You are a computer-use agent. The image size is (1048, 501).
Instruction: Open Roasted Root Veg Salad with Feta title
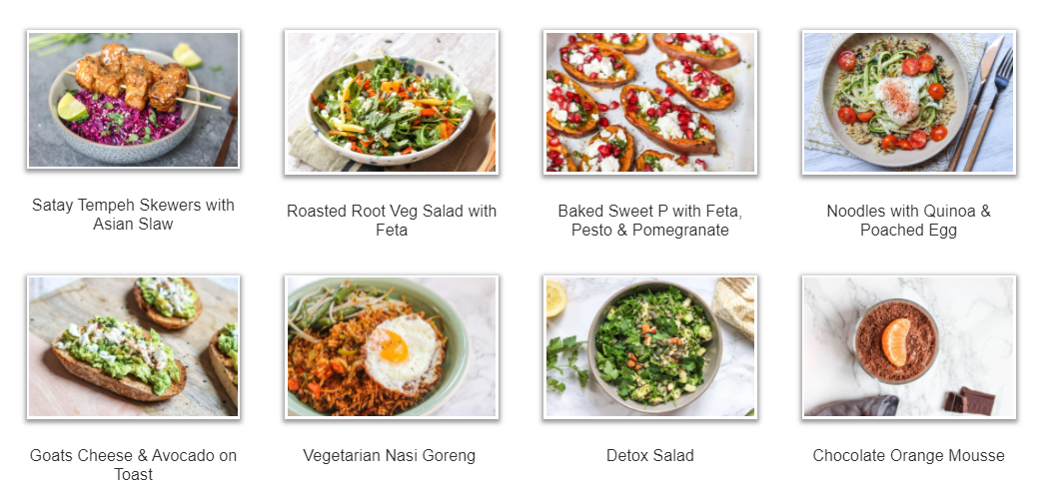pos(391,220)
